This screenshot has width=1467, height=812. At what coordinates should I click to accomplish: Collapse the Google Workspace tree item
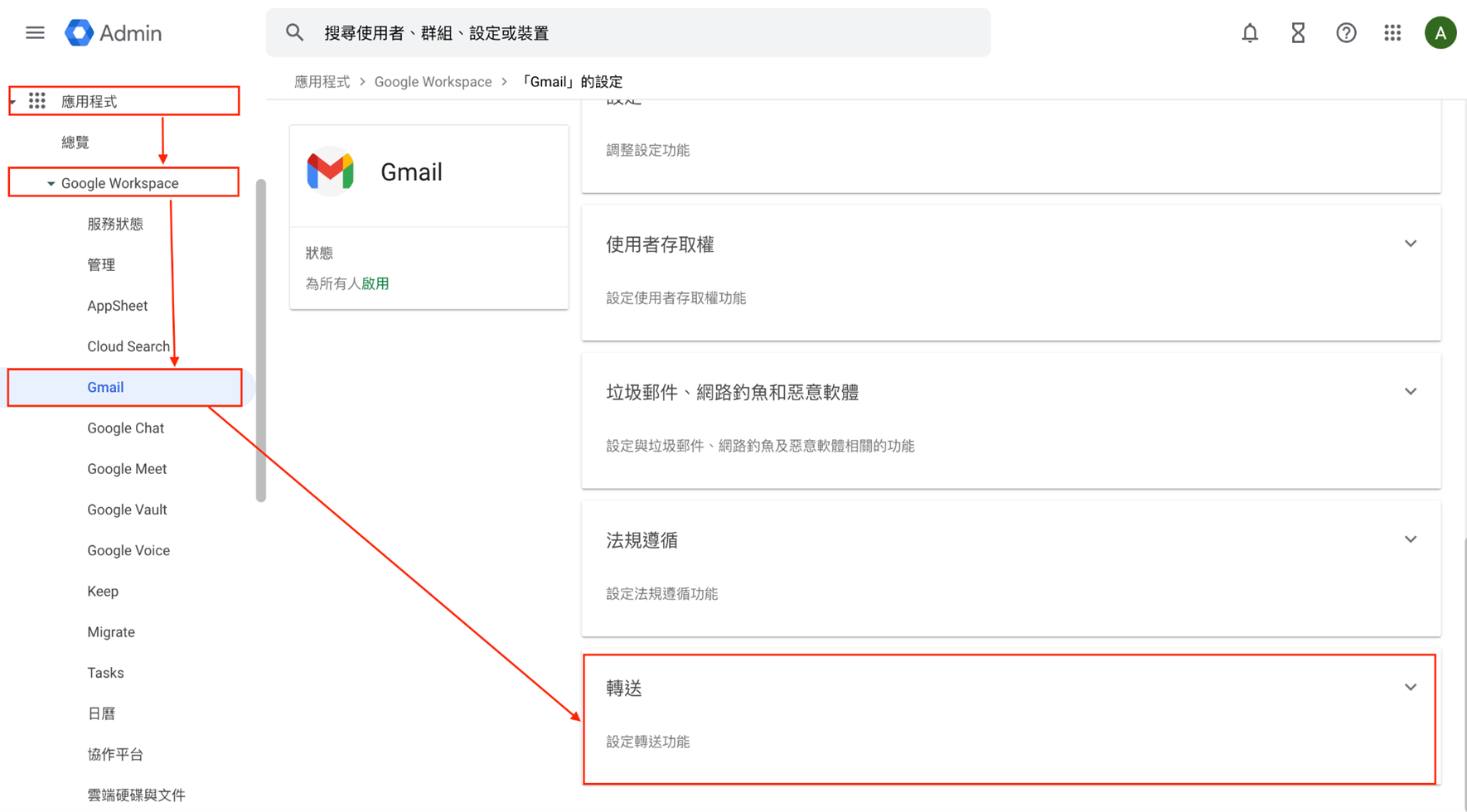coord(51,183)
